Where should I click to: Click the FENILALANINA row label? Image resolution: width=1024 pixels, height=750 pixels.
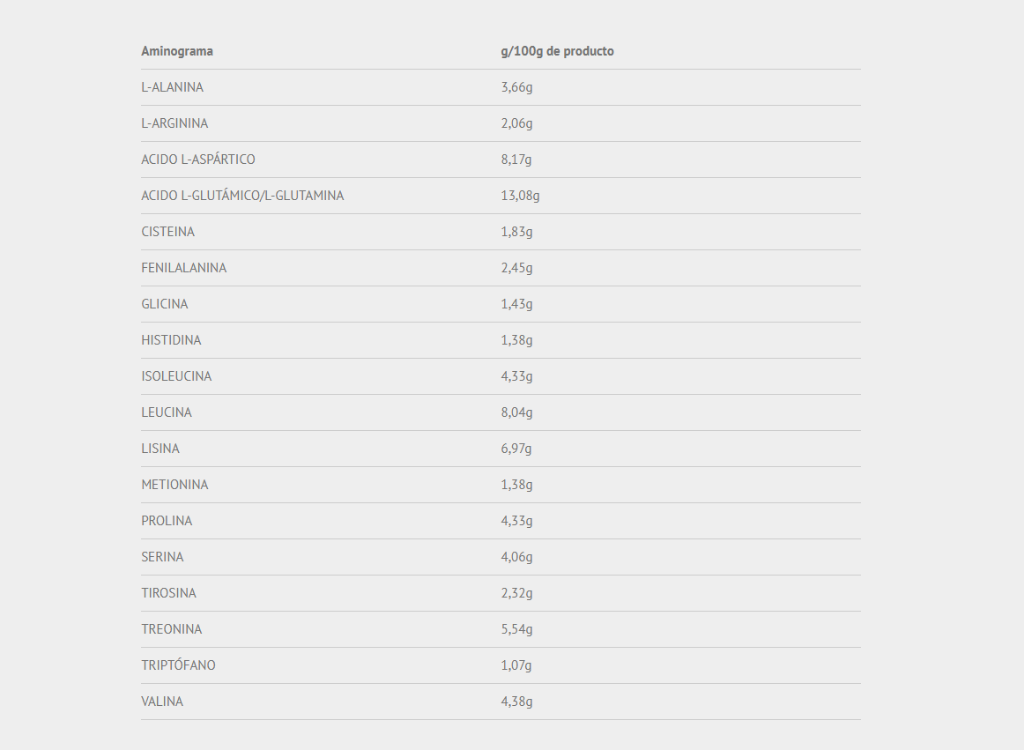[x=184, y=268]
